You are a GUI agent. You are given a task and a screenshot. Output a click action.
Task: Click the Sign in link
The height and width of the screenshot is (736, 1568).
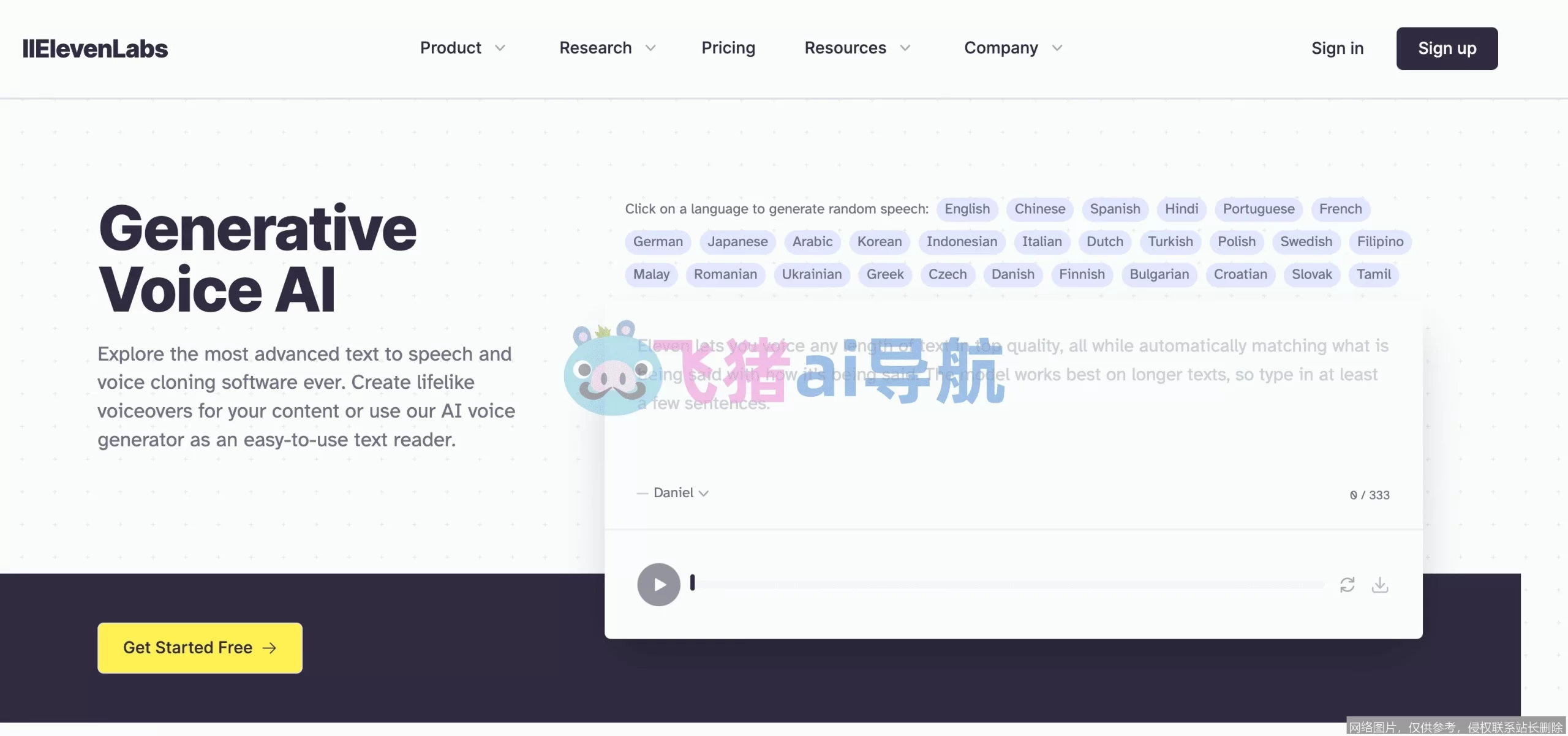pyautogui.click(x=1337, y=48)
